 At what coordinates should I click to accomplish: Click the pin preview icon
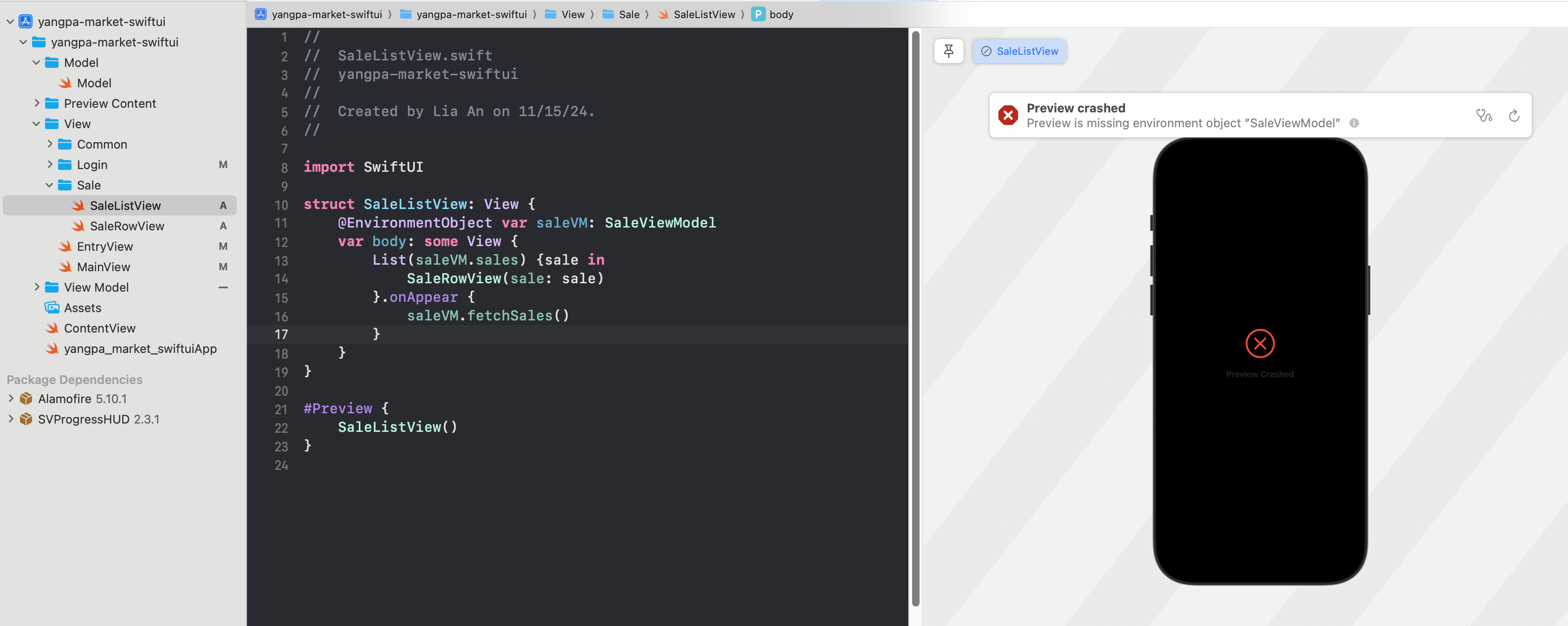(x=948, y=51)
